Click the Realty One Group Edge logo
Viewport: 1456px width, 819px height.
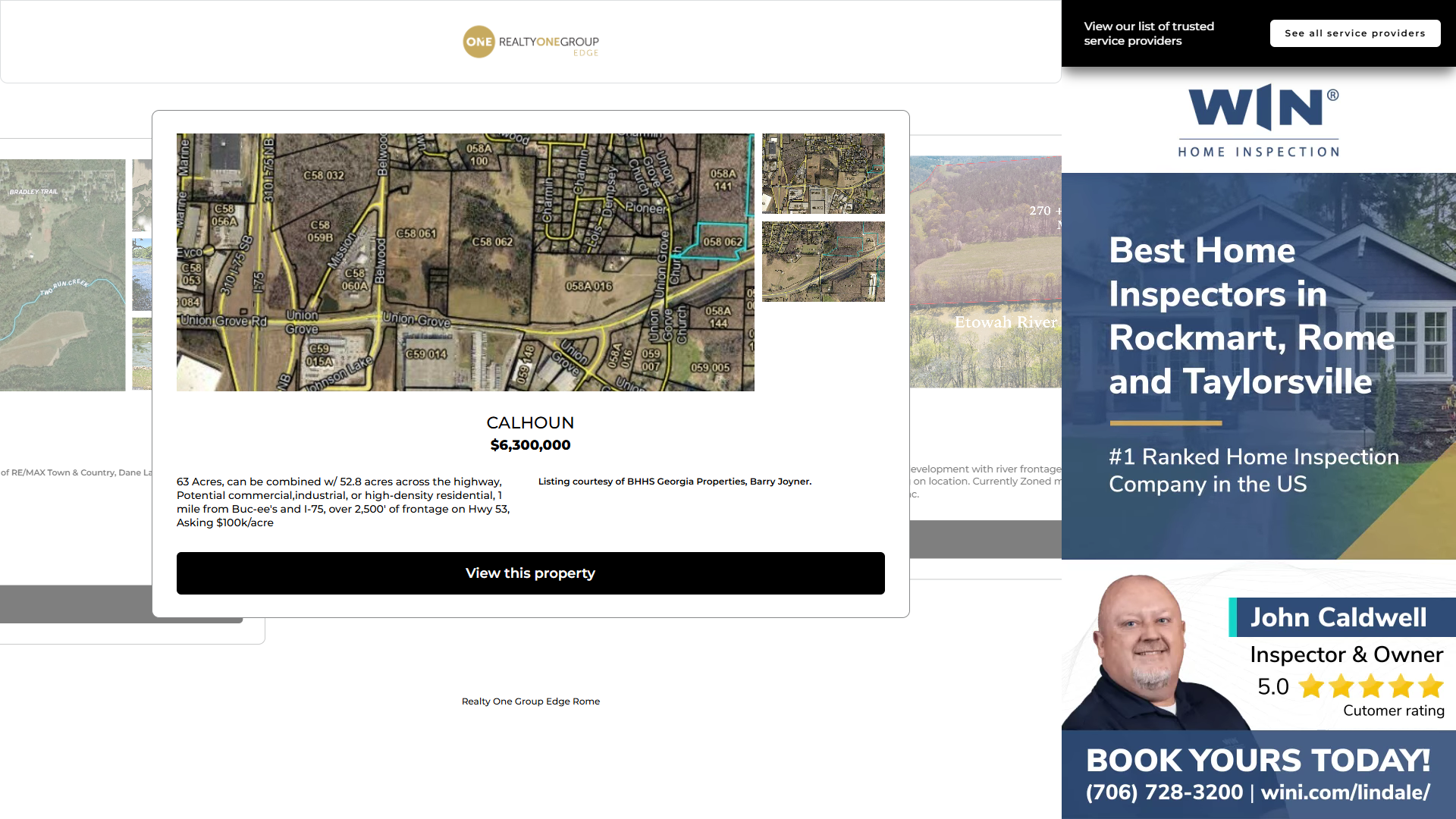(x=530, y=42)
